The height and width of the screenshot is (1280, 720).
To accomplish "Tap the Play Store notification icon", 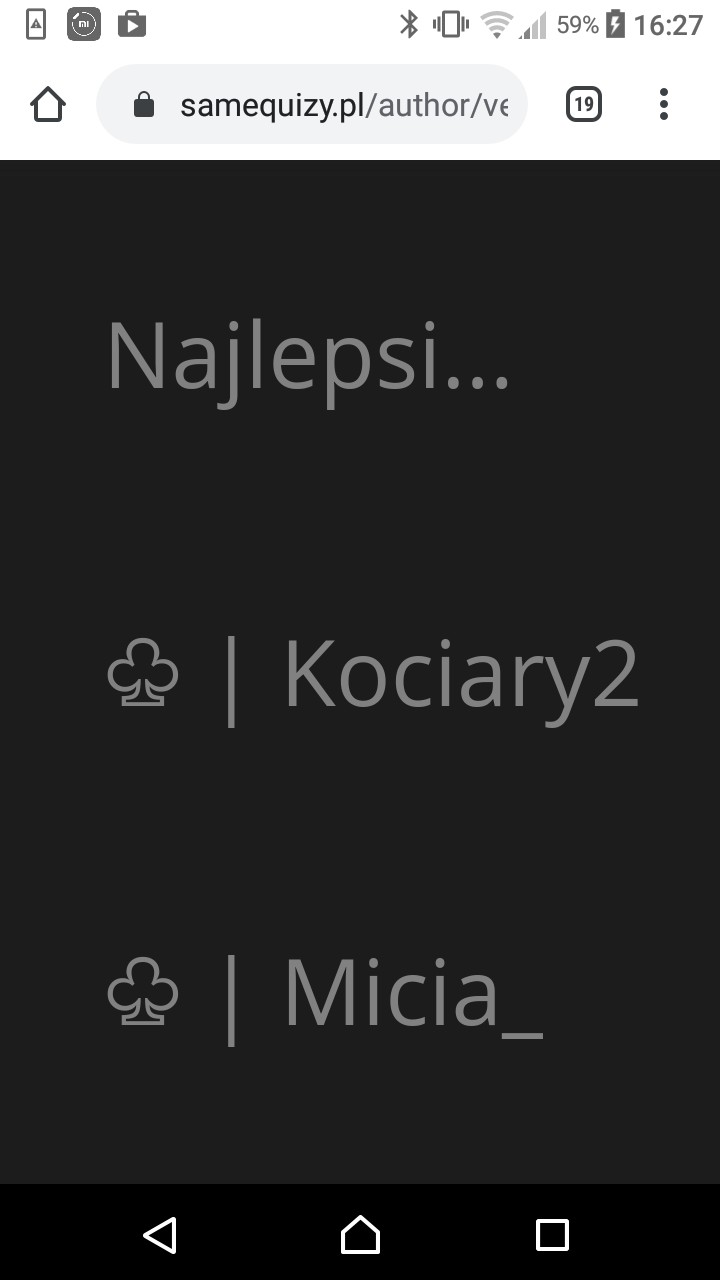I will (132, 24).
